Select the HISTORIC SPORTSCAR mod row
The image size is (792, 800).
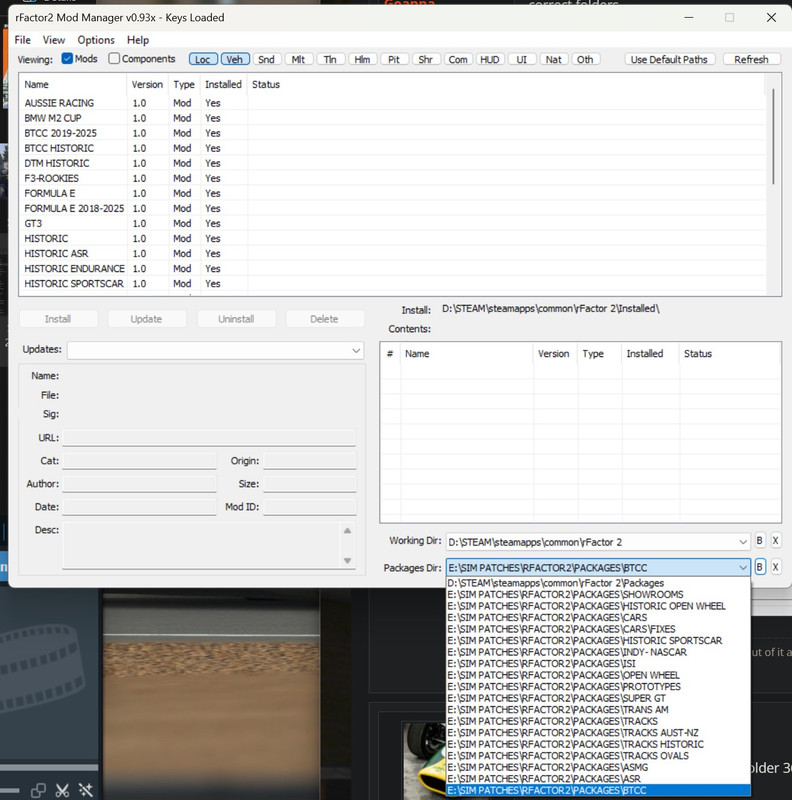[392, 284]
